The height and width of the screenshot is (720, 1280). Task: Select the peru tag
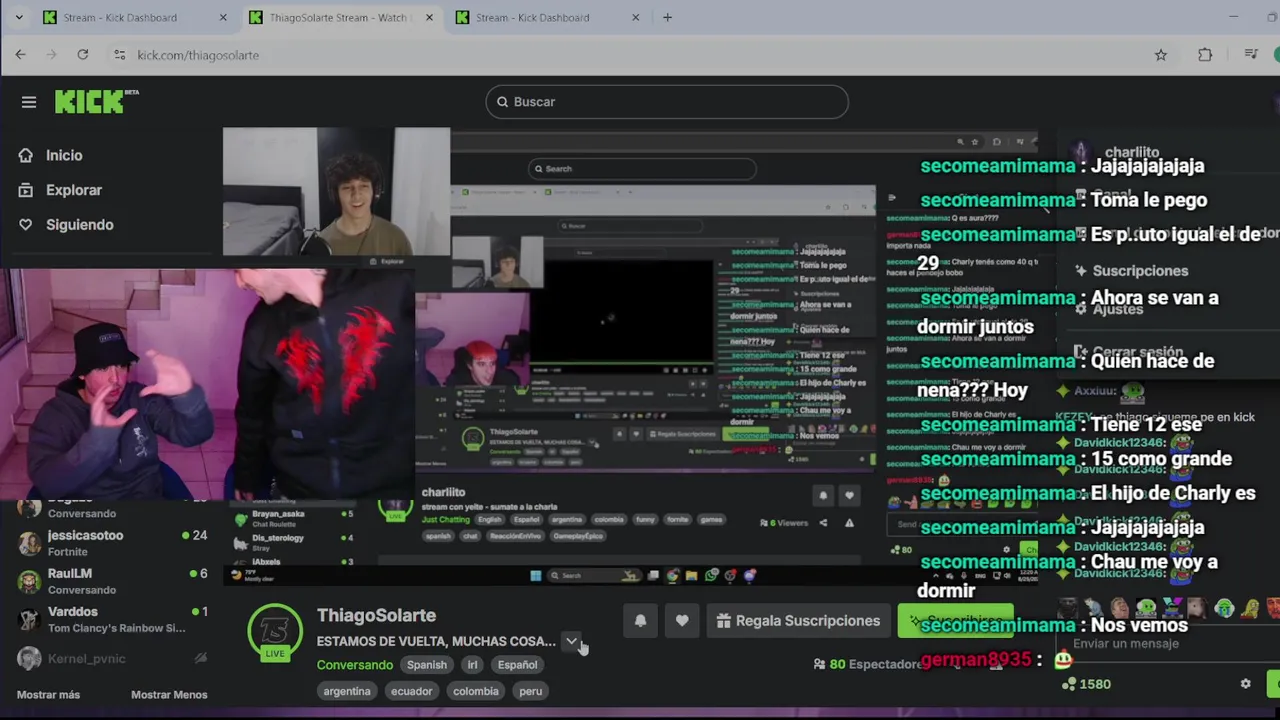point(531,691)
